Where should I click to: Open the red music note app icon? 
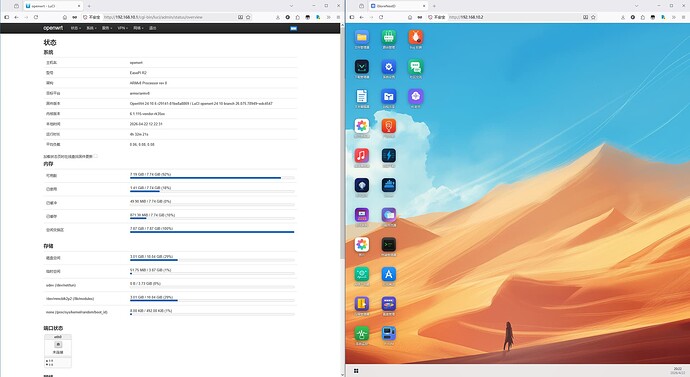click(362, 155)
